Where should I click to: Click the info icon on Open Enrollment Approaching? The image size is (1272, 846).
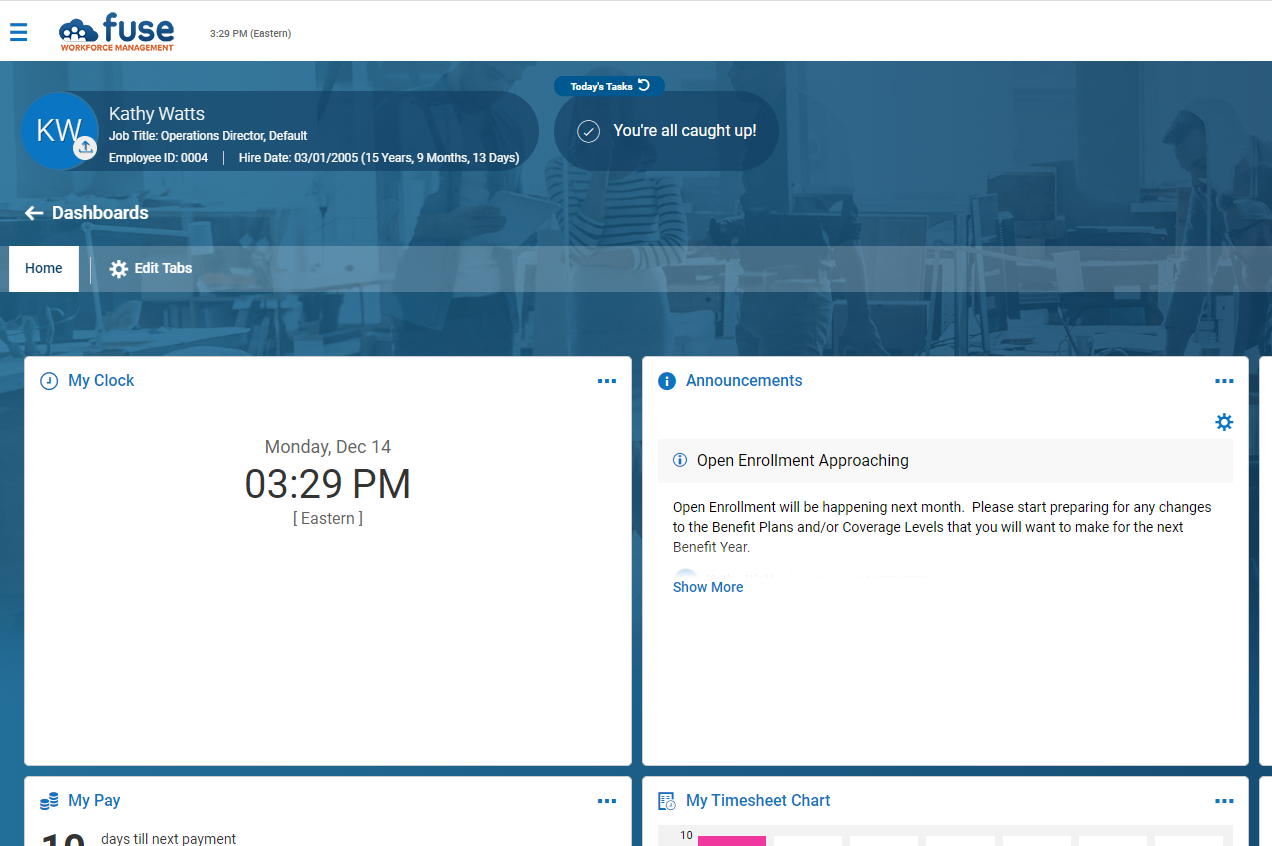coord(680,460)
